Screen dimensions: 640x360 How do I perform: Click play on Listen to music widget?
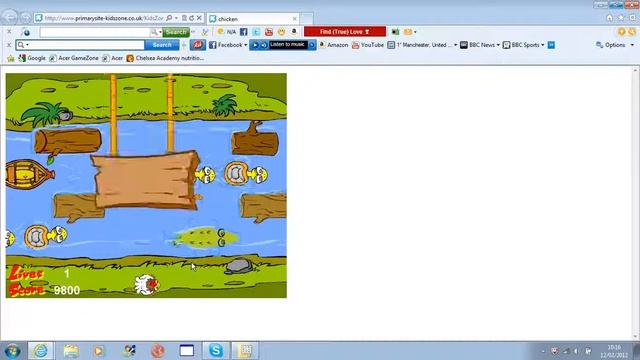click(x=255, y=45)
